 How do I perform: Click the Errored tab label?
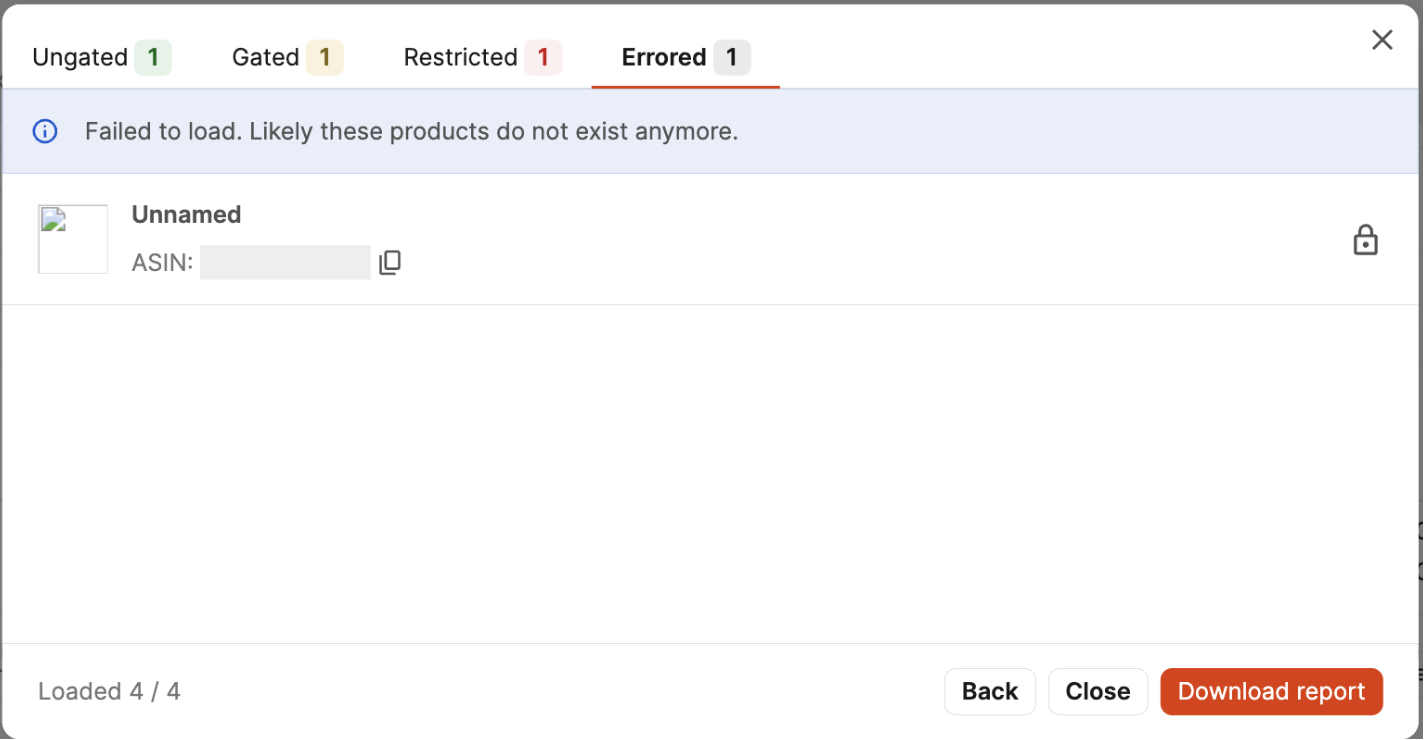tap(664, 58)
